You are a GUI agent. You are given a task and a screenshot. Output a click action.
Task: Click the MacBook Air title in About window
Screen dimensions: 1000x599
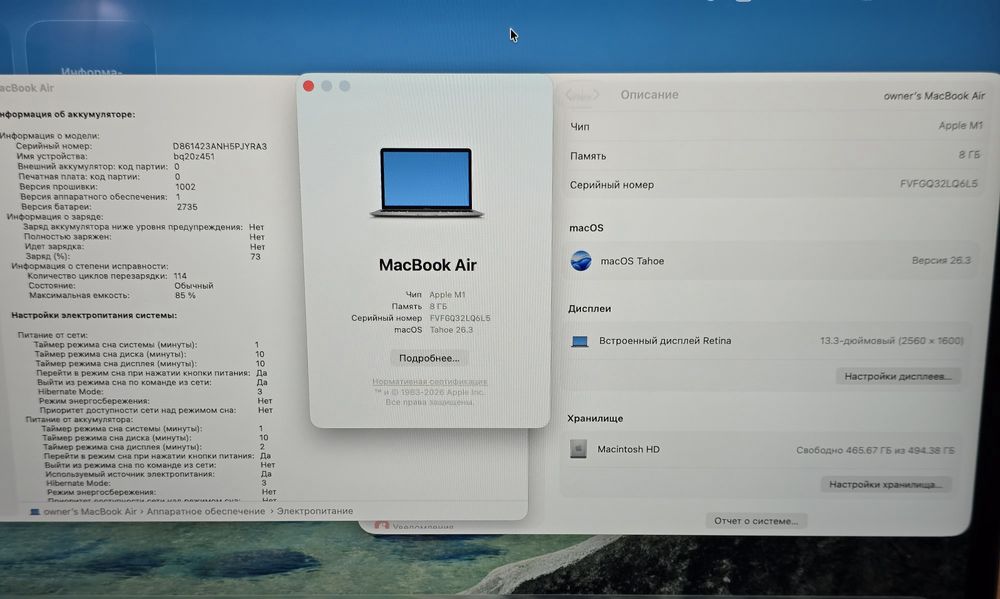(x=427, y=265)
